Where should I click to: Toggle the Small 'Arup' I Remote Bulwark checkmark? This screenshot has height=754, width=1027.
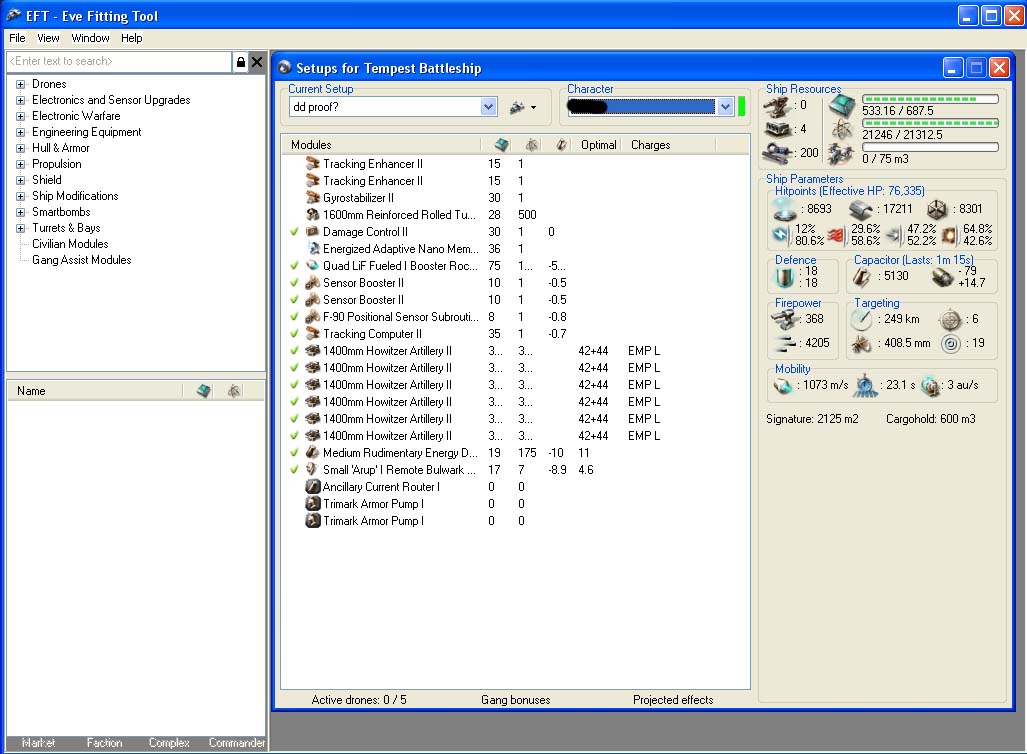pos(294,470)
